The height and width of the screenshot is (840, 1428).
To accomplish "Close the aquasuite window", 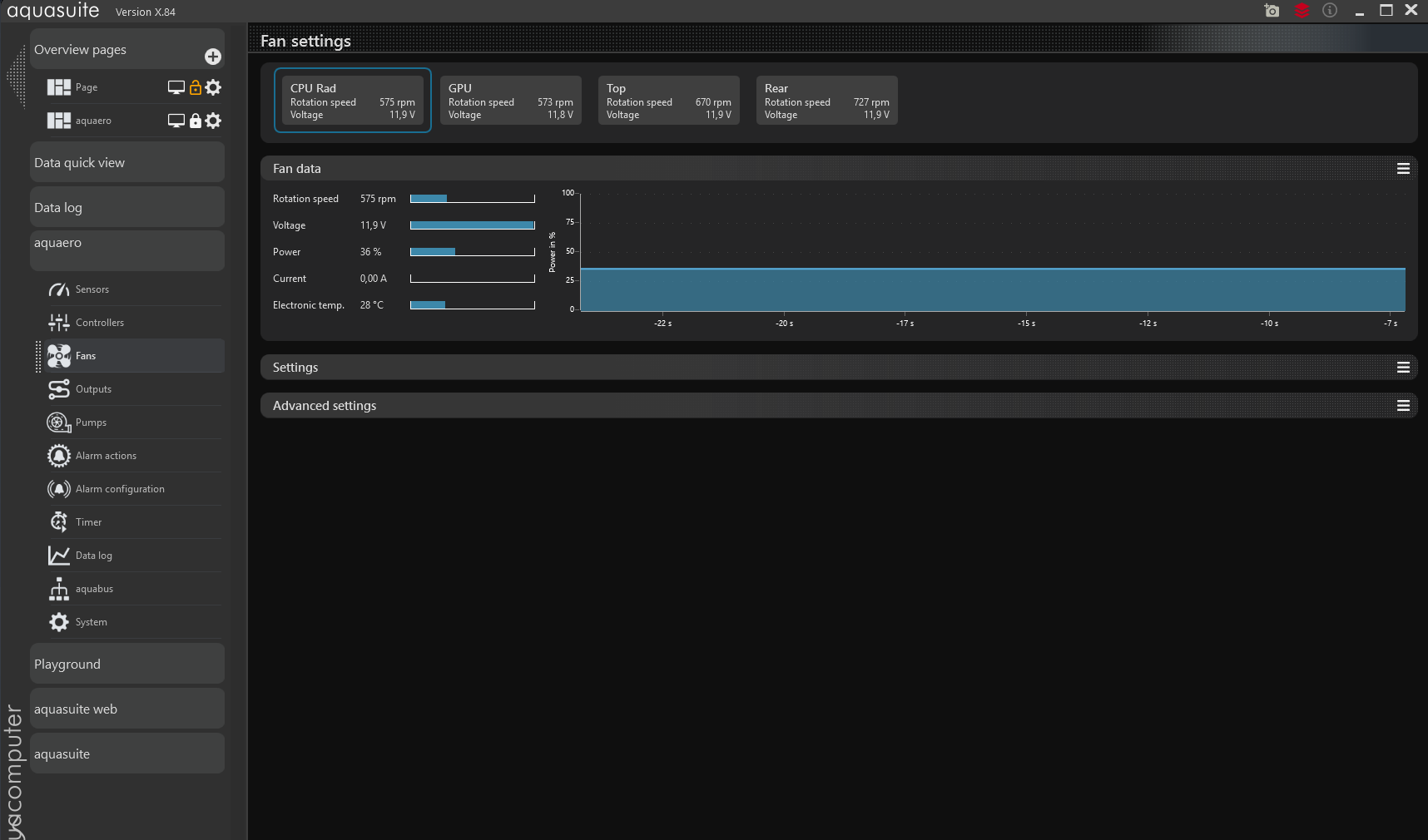I will (x=1411, y=10).
